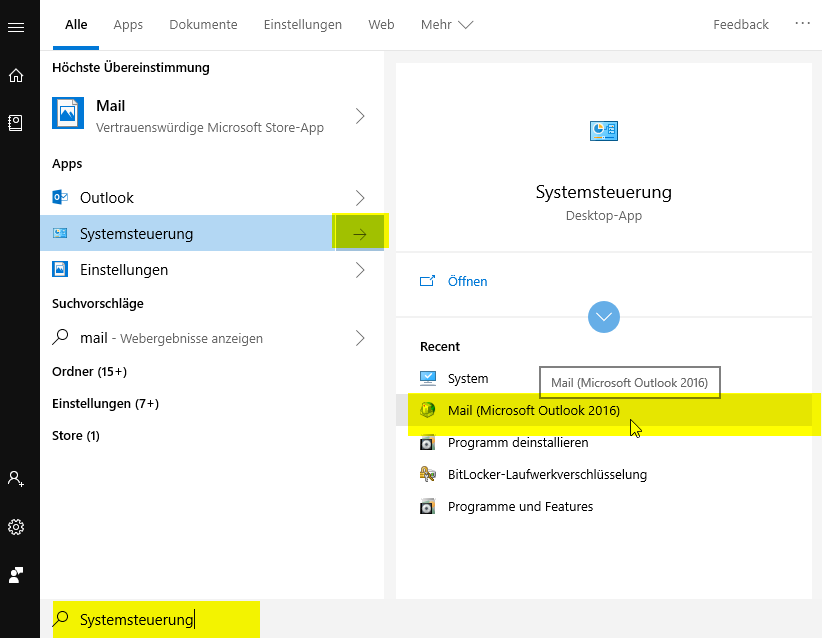Click Öffnen to open Systemsteuerung
Viewport: 822px width, 638px height.
[x=467, y=282]
